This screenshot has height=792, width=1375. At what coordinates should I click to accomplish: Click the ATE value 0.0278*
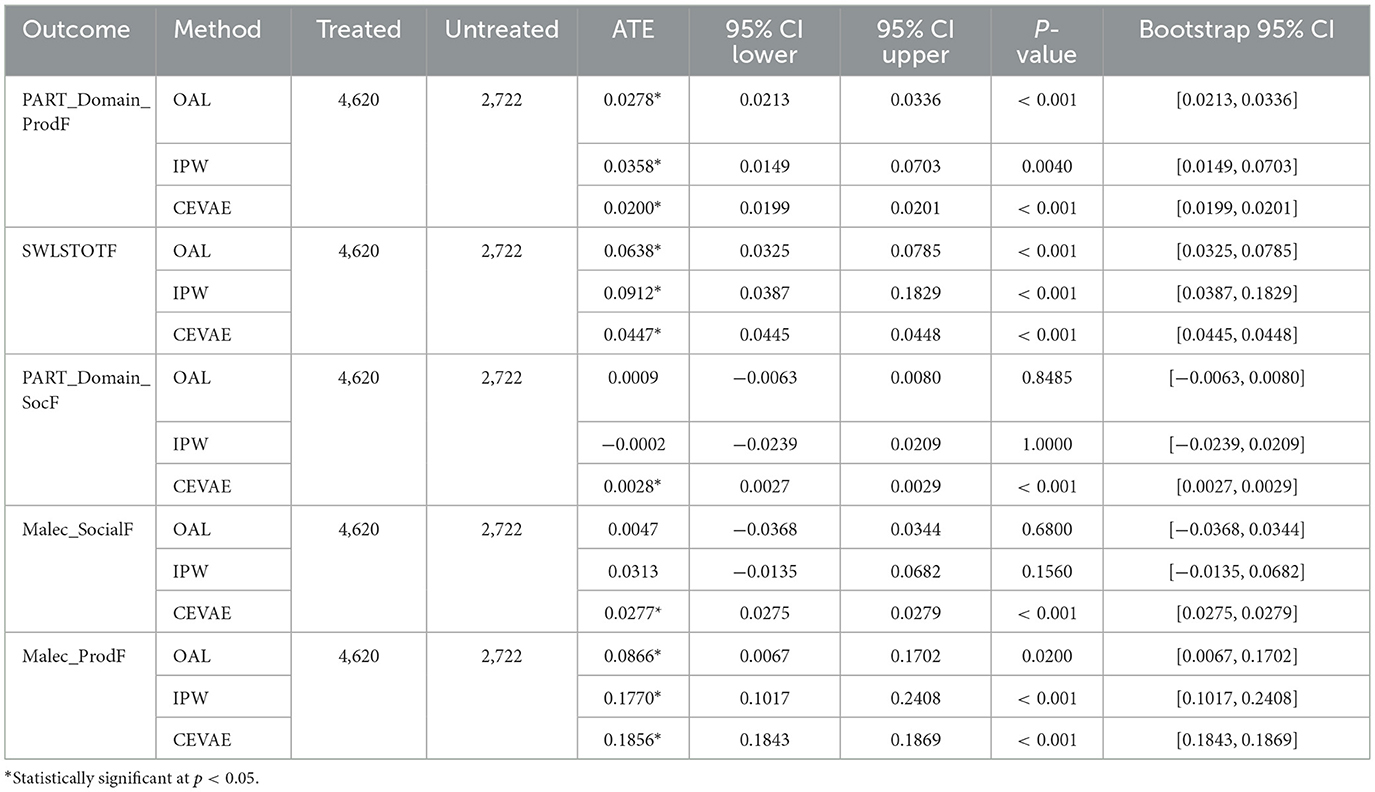pos(632,98)
